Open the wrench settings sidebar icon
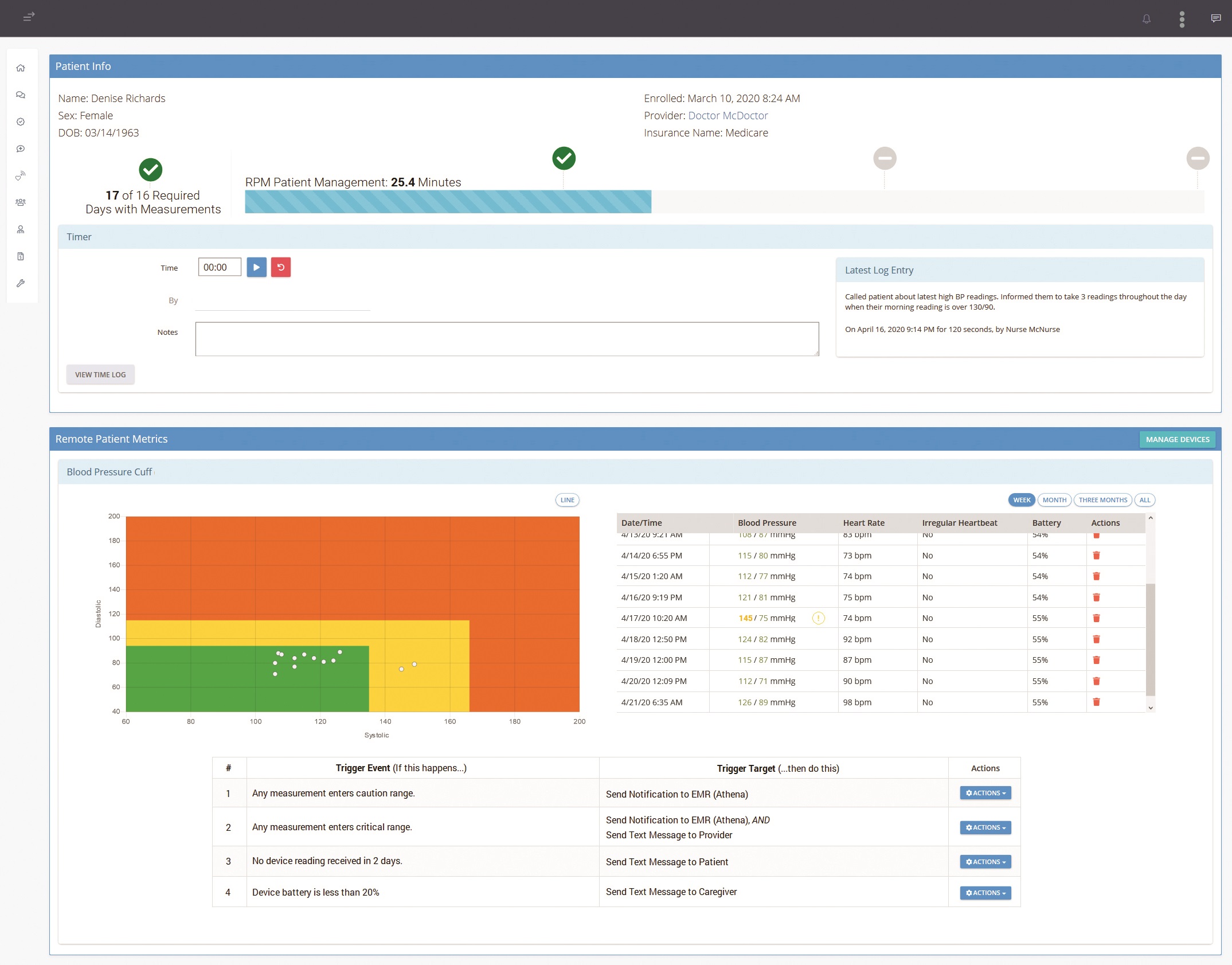This screenshot has height=965, width=1232. pos(21,283)
